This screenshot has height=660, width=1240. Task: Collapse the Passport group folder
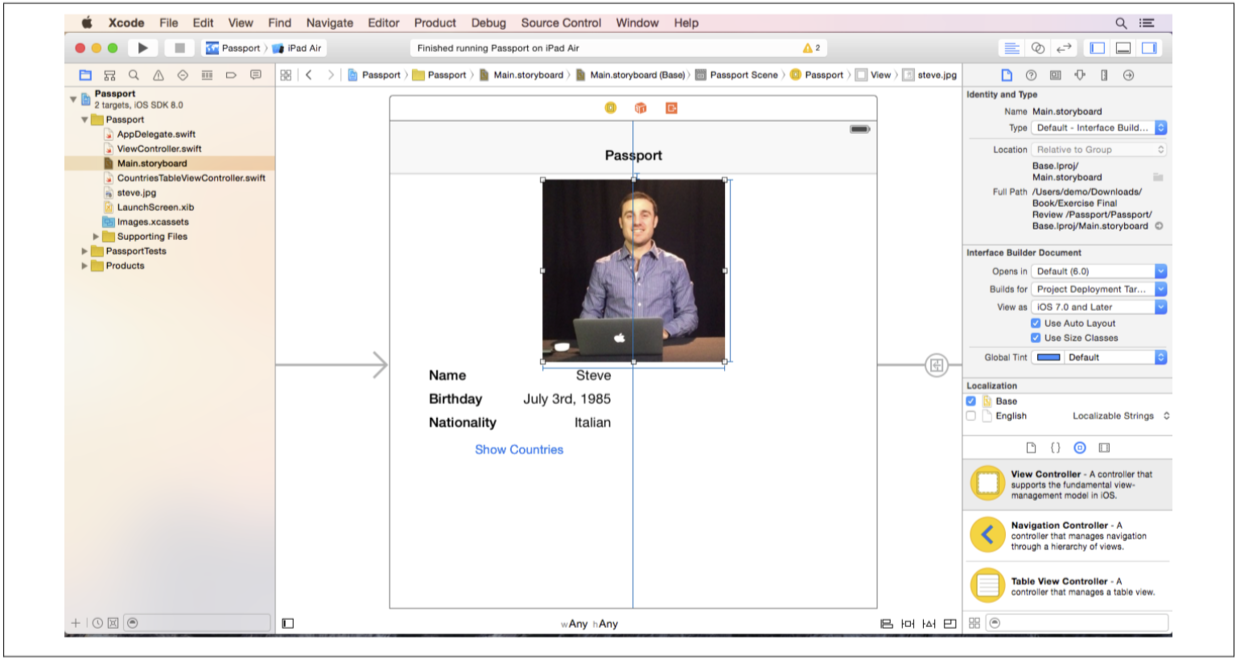86,119
